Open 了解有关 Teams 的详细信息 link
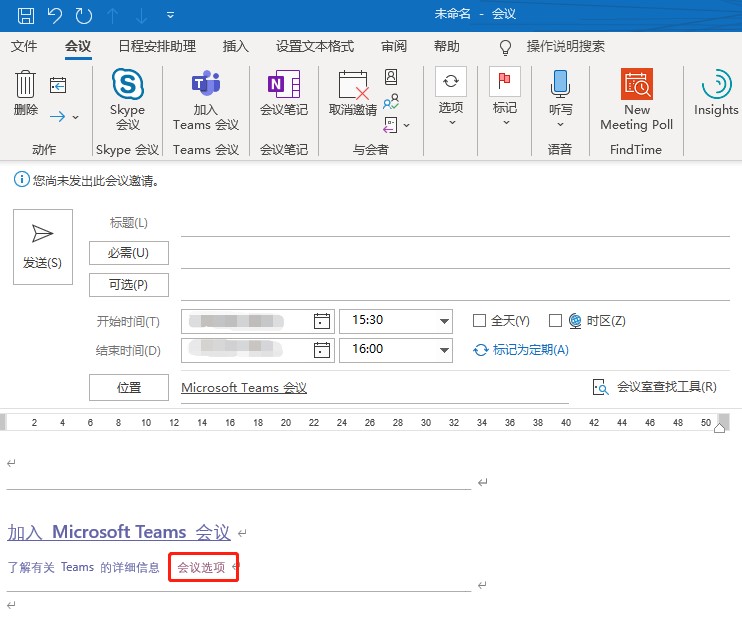Screen dimensions: 742x628 84,567
